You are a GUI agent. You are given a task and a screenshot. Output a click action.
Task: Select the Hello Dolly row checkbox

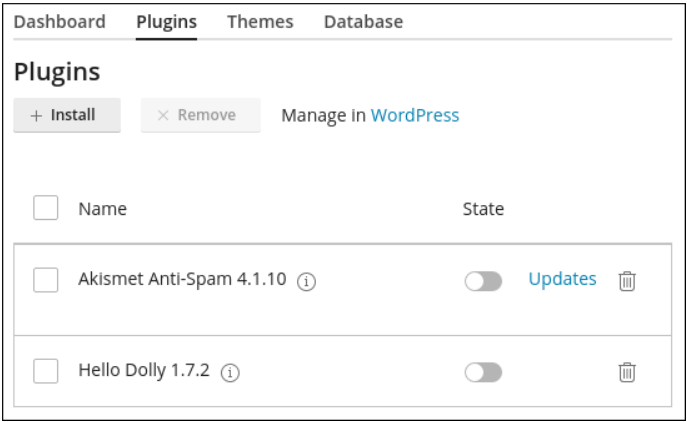coord(46,372)
